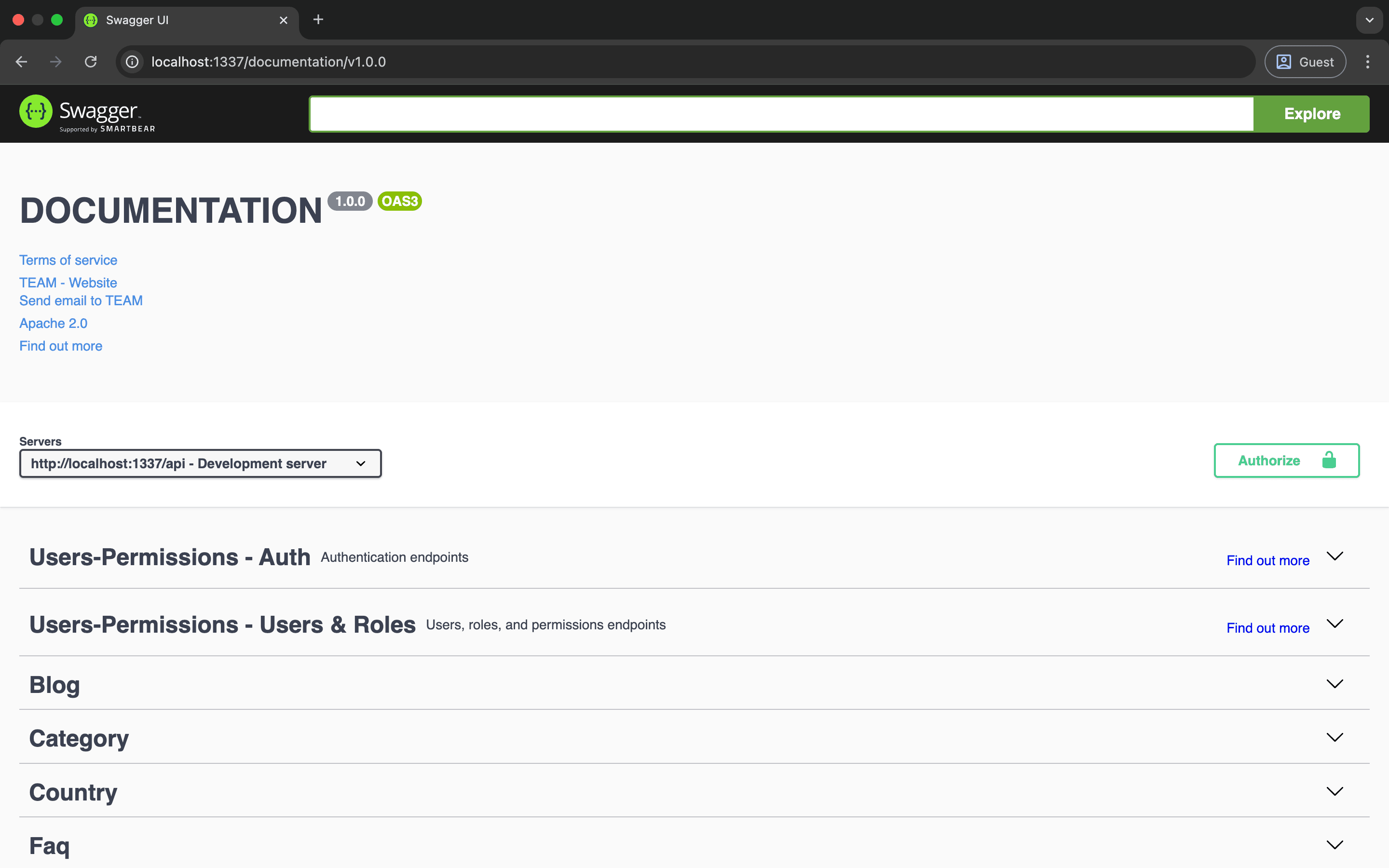Image resolution: width=1389 pixels, height=868 pixels.
Task: Expand the Country section chevron
Action: [1335, 791]
